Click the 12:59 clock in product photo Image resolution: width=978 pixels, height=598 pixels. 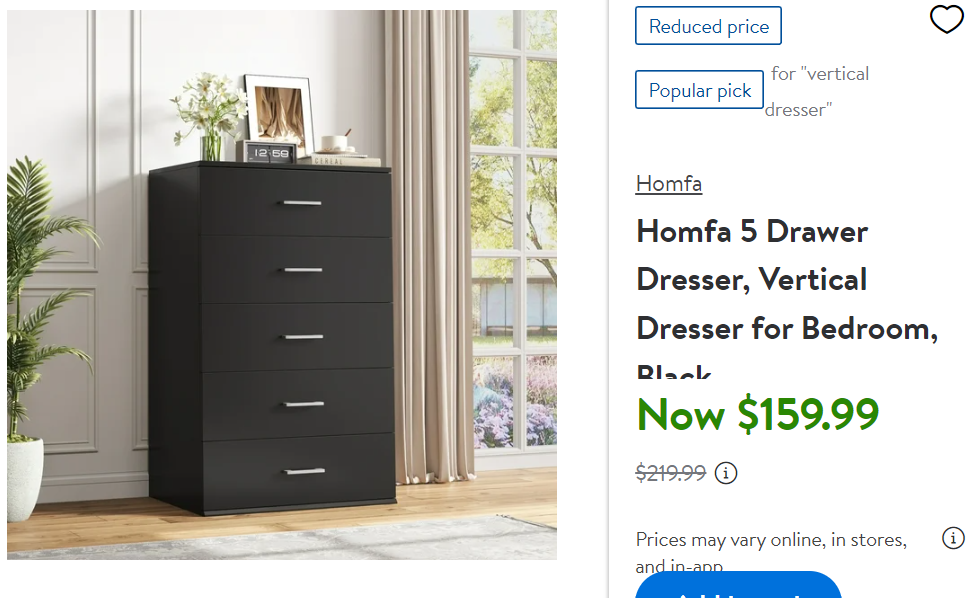pyautogui.click(x=269, y=153)
